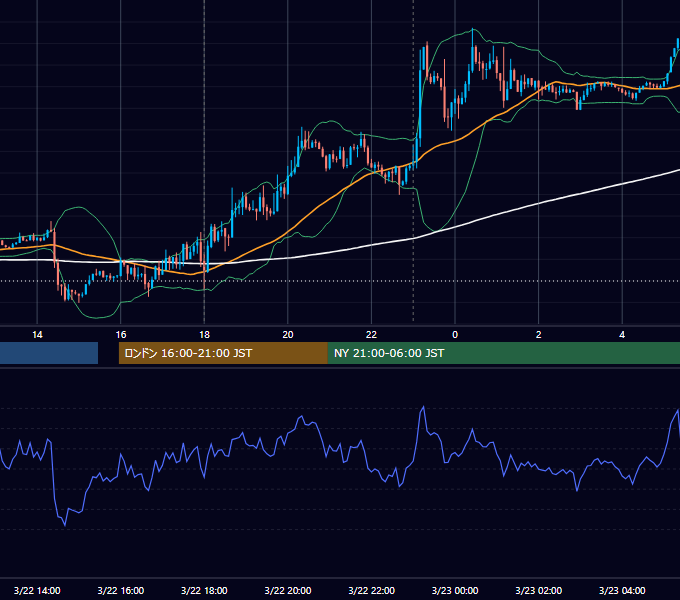Click the 22 hour label on chart axis
The image size is (680, 600).
pyautogui.click(x=371, y=334)
